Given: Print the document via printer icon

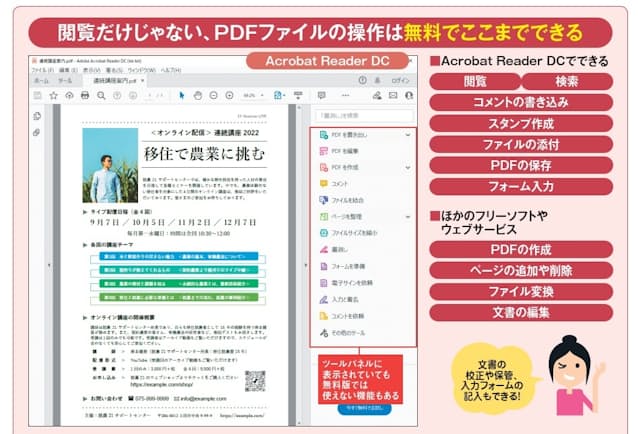Looking at the screenshot, I should 85,95.
